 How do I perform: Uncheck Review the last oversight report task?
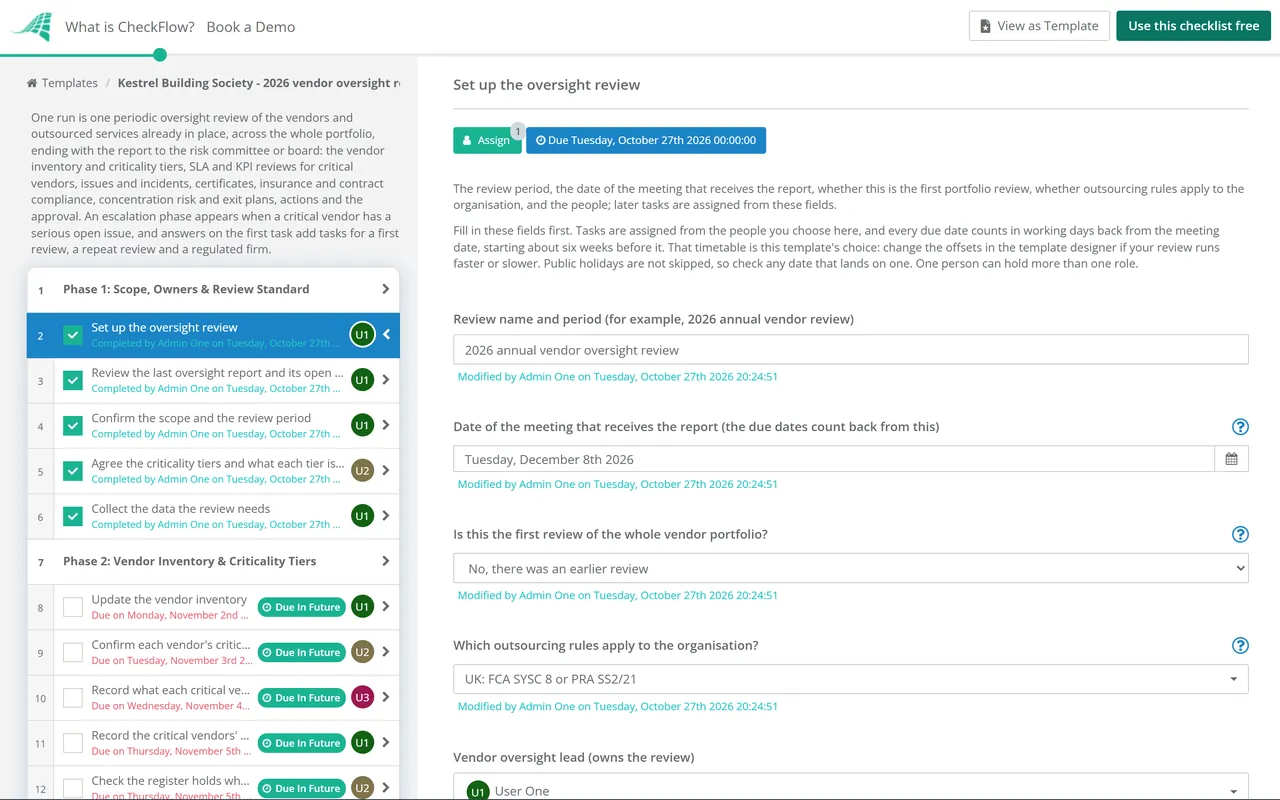point(73,380)
